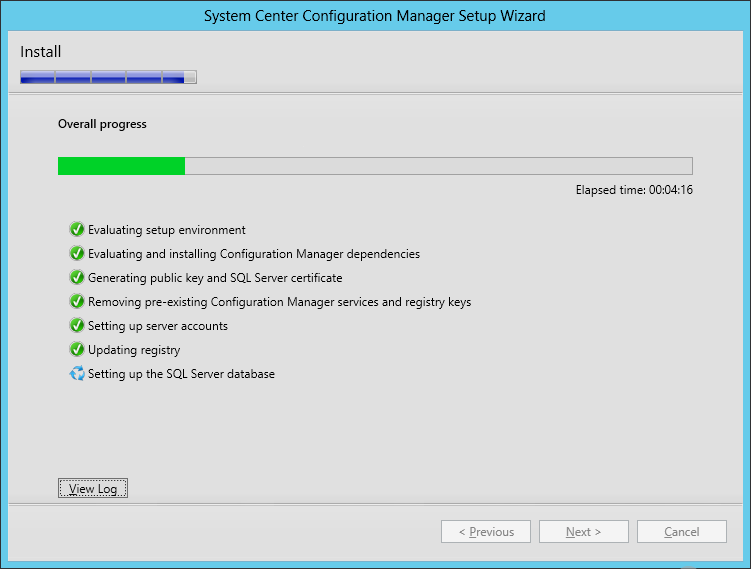This screenshot has height=569, width=751.
Task: Click the Overall progress heading
Action: [102, 124]
